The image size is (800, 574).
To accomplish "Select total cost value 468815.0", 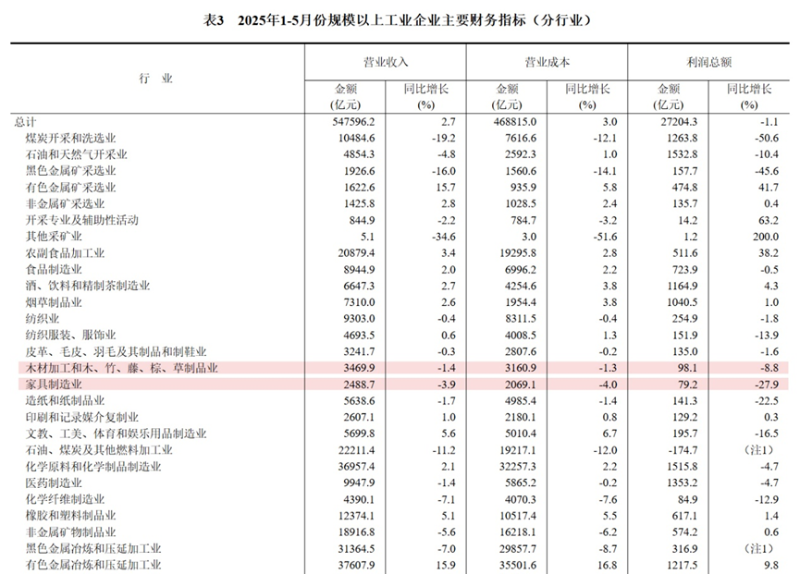I will click(x=515, y=122).
